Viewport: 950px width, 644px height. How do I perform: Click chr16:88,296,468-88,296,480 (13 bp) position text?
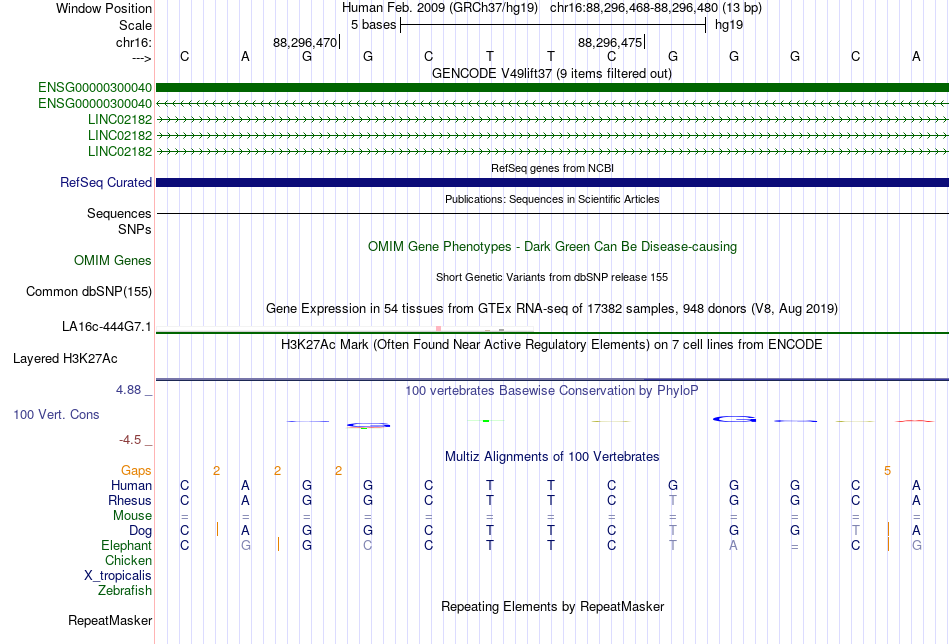pyautogui.click(x=656, y=8)
